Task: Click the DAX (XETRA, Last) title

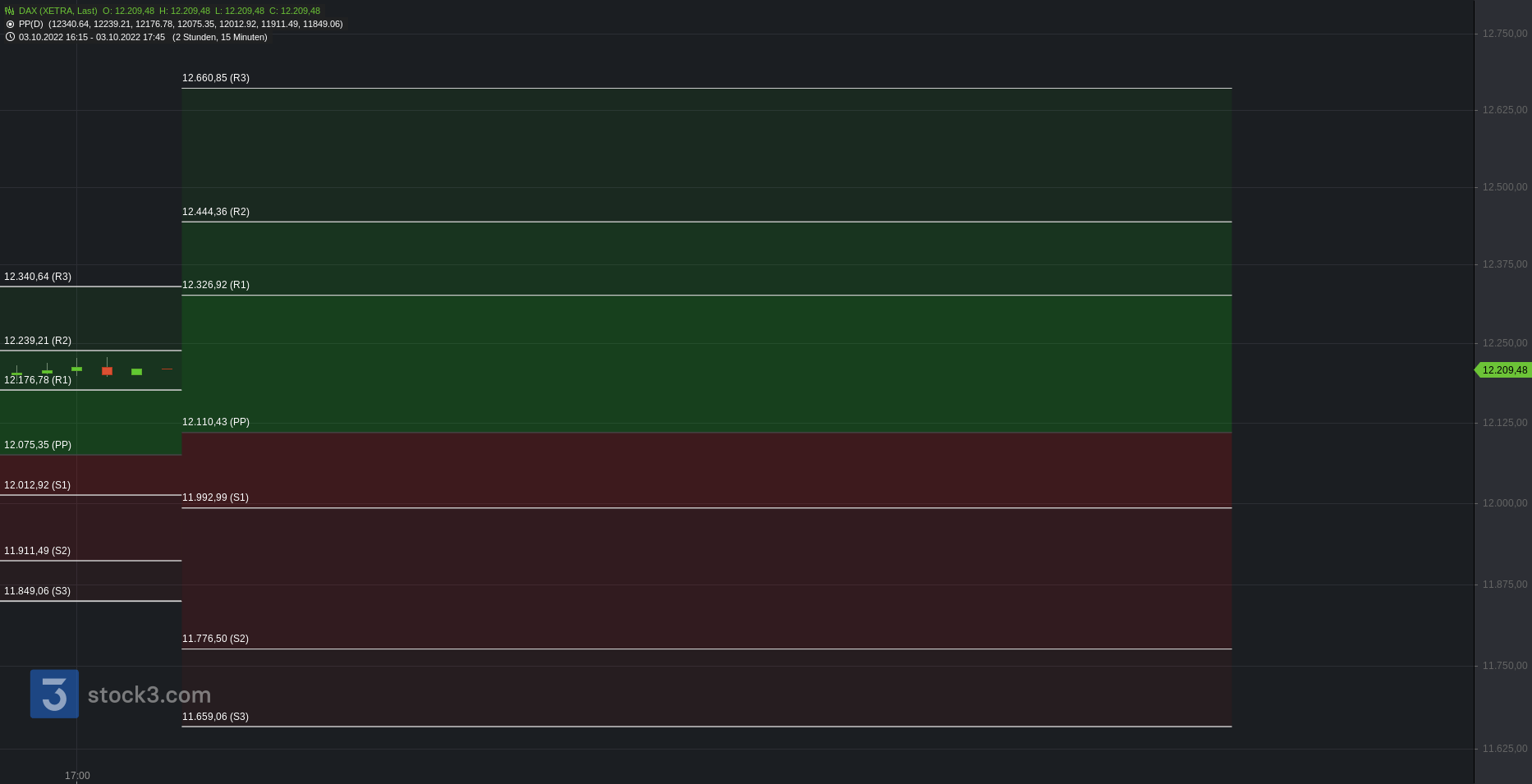Action: 57,11
